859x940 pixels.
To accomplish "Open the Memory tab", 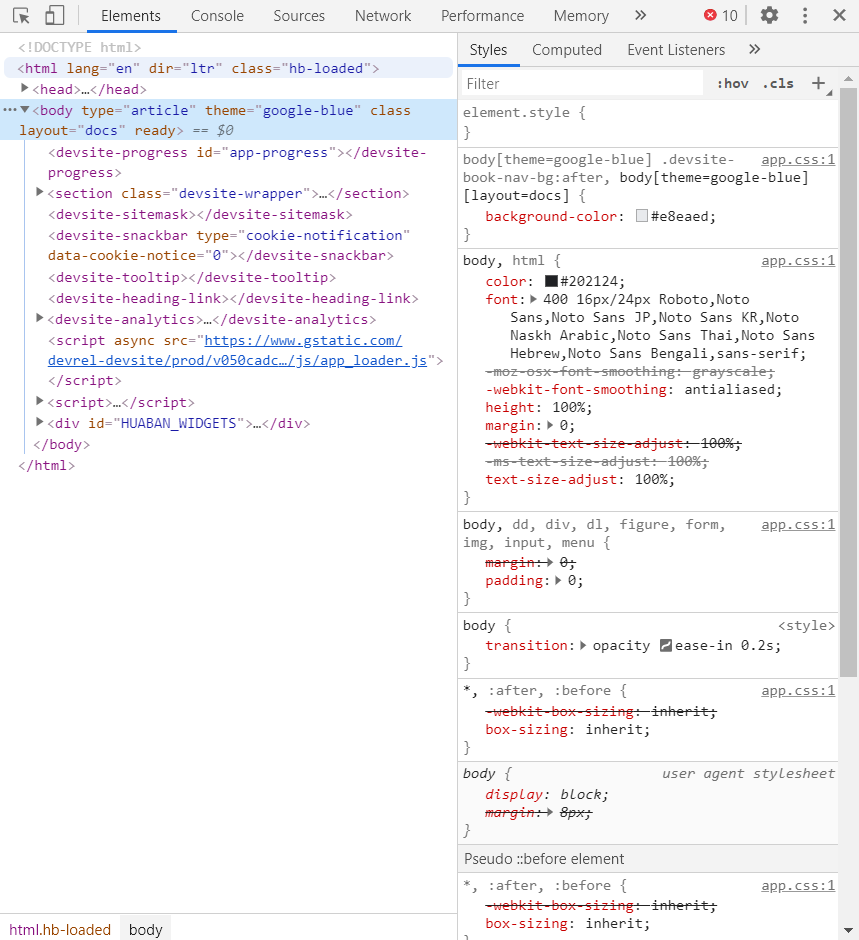I will coord(581,16).
